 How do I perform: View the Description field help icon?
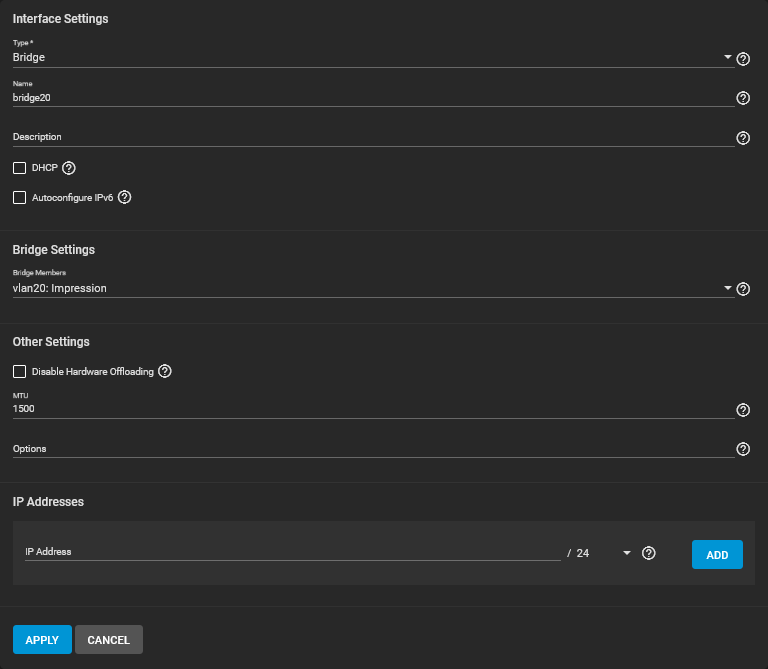point(743,138)
